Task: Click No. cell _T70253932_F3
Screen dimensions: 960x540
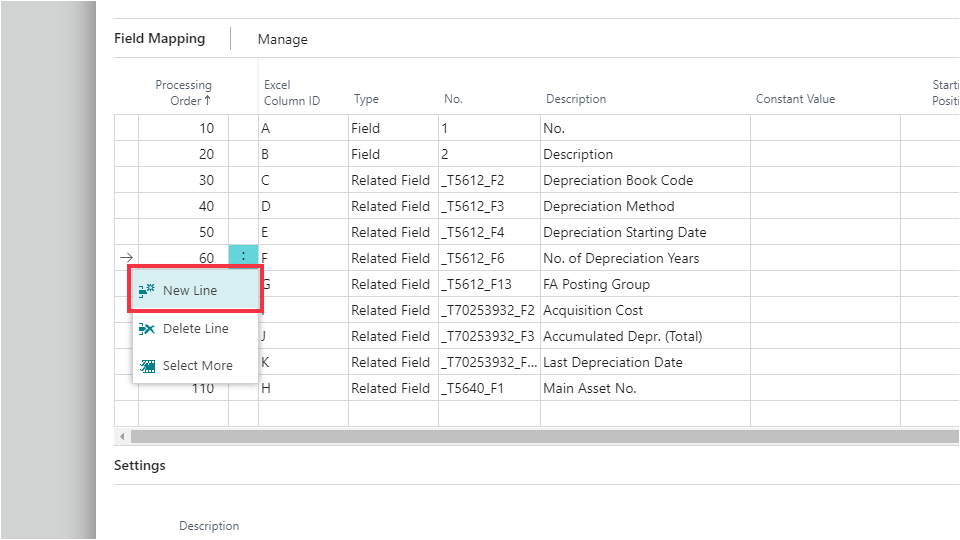Action: pos(489,336)
